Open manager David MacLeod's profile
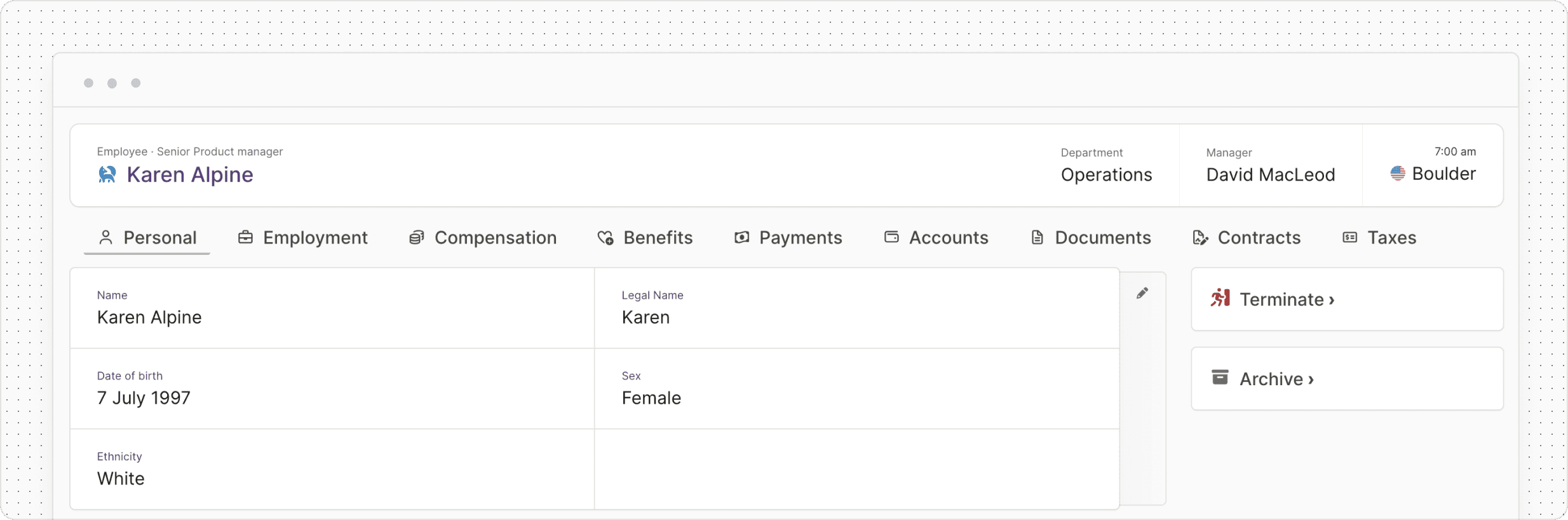This screenshot has width=1568, height=520. [1271, 175]
